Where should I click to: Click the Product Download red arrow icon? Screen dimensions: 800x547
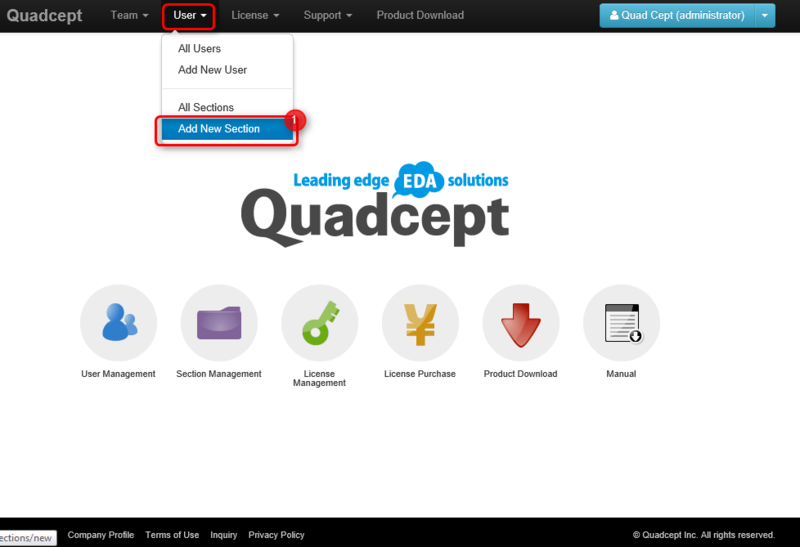click(520, 322)
